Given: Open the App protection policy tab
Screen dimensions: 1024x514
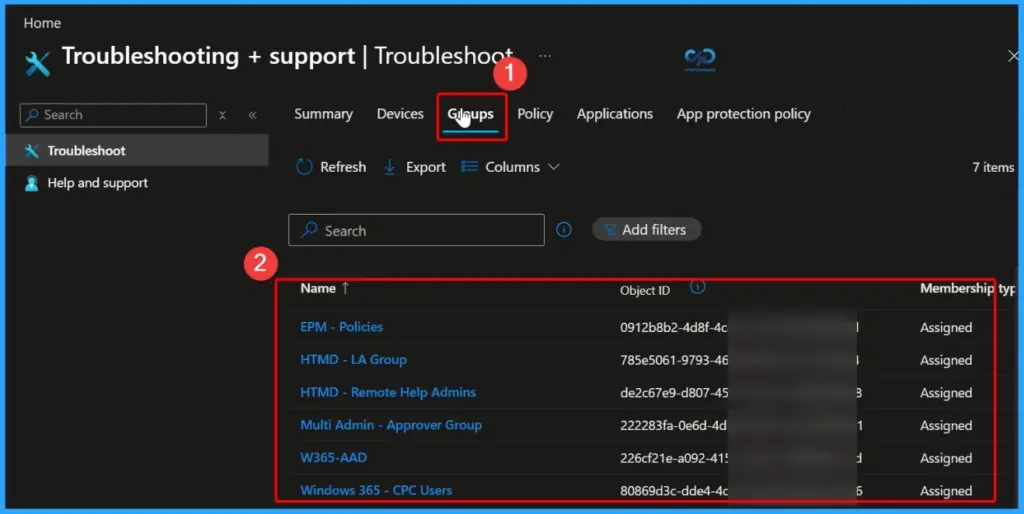Looking at the screenshot, I should 744,114.
